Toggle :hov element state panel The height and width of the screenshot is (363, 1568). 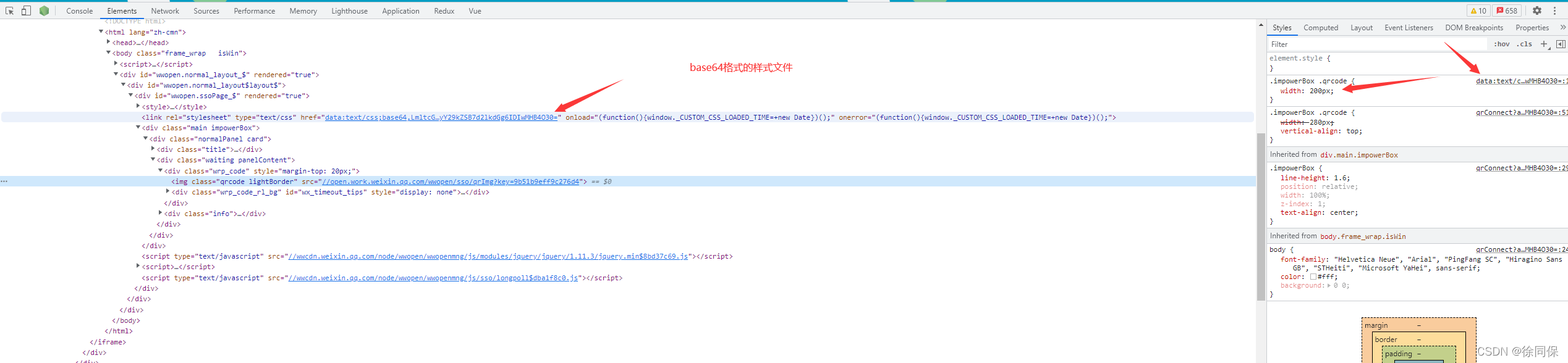point(1501,44)
